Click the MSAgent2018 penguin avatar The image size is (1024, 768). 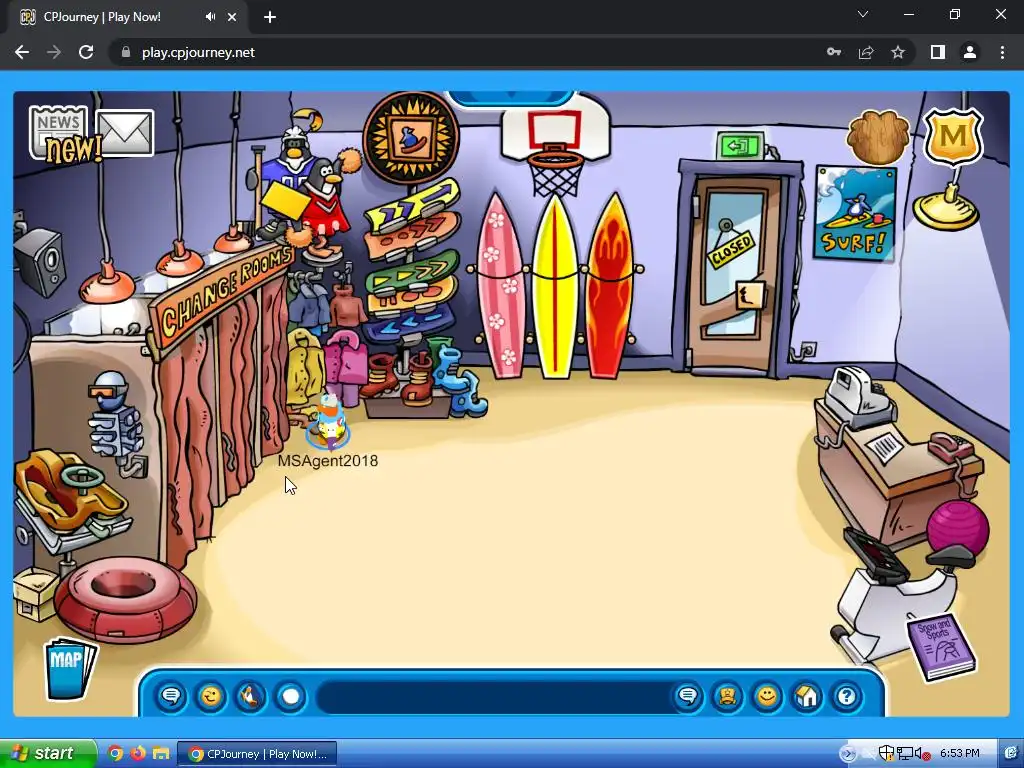click(328, 423)
